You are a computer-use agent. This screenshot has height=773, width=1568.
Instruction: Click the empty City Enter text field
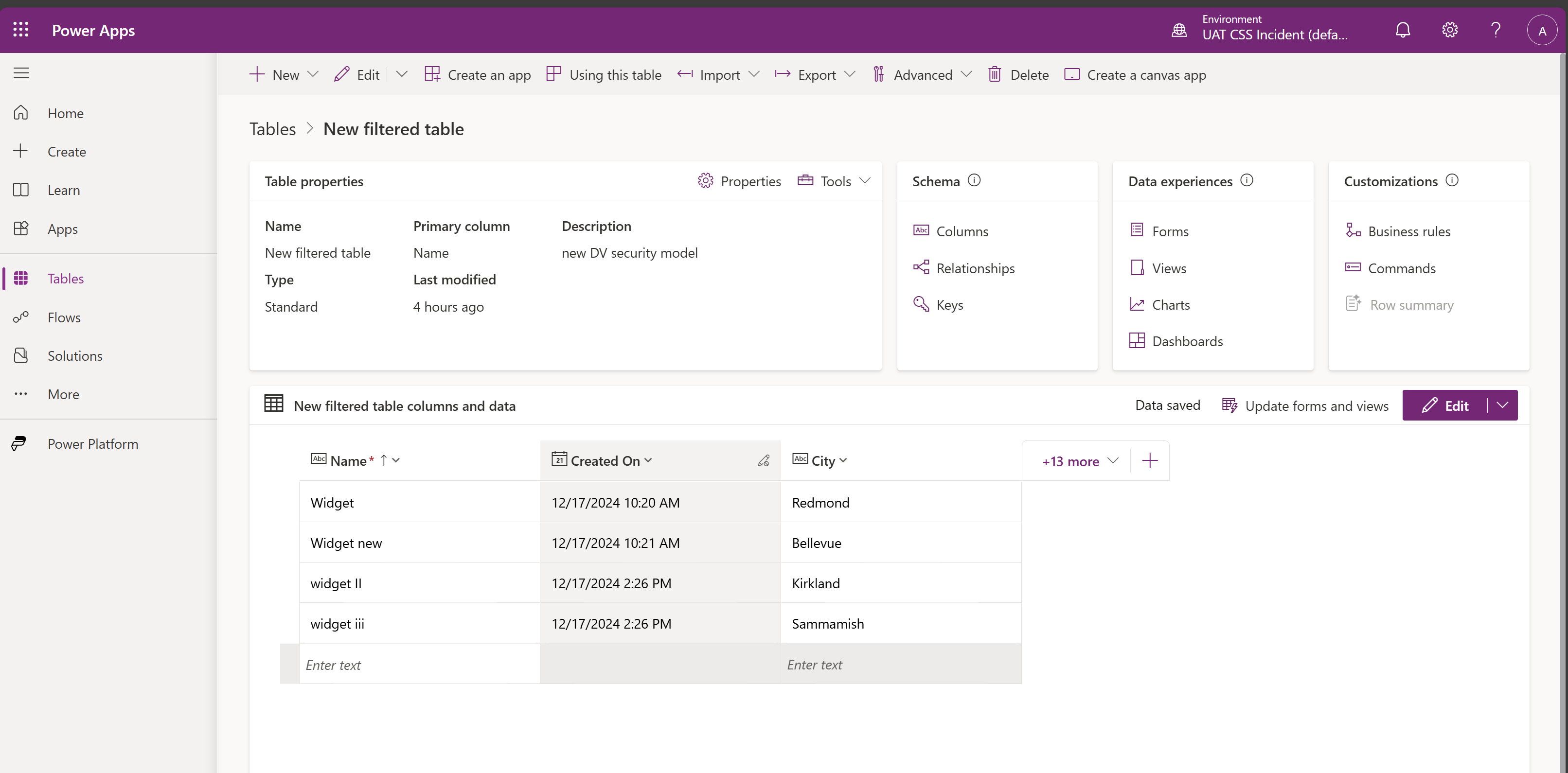tap(901, 664)
